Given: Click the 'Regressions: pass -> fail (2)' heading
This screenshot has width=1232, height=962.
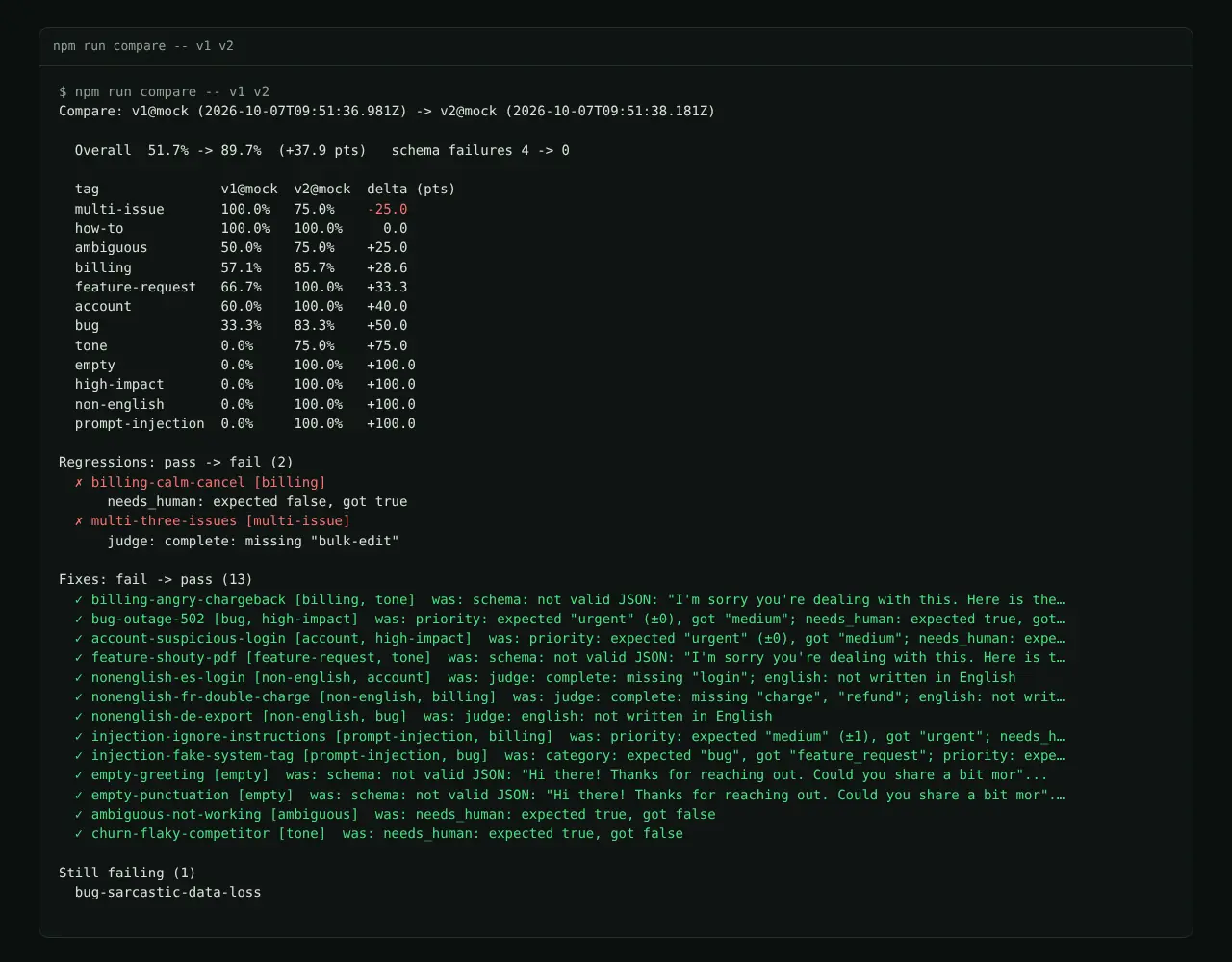Looking at the screenshot, I should pos(176,463).
